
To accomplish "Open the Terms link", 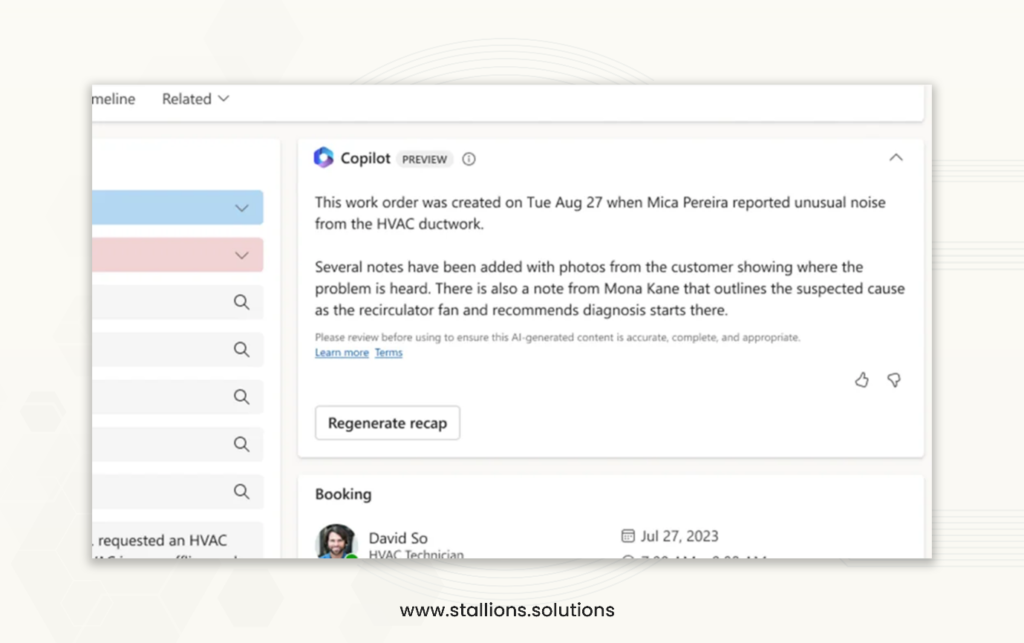I will tap(389, 352).
